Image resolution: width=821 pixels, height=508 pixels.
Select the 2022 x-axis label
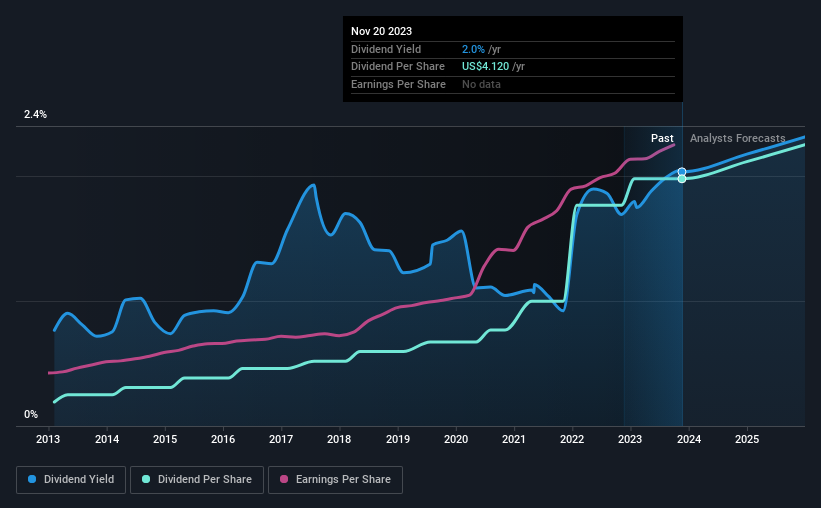(x=572, y=439)
